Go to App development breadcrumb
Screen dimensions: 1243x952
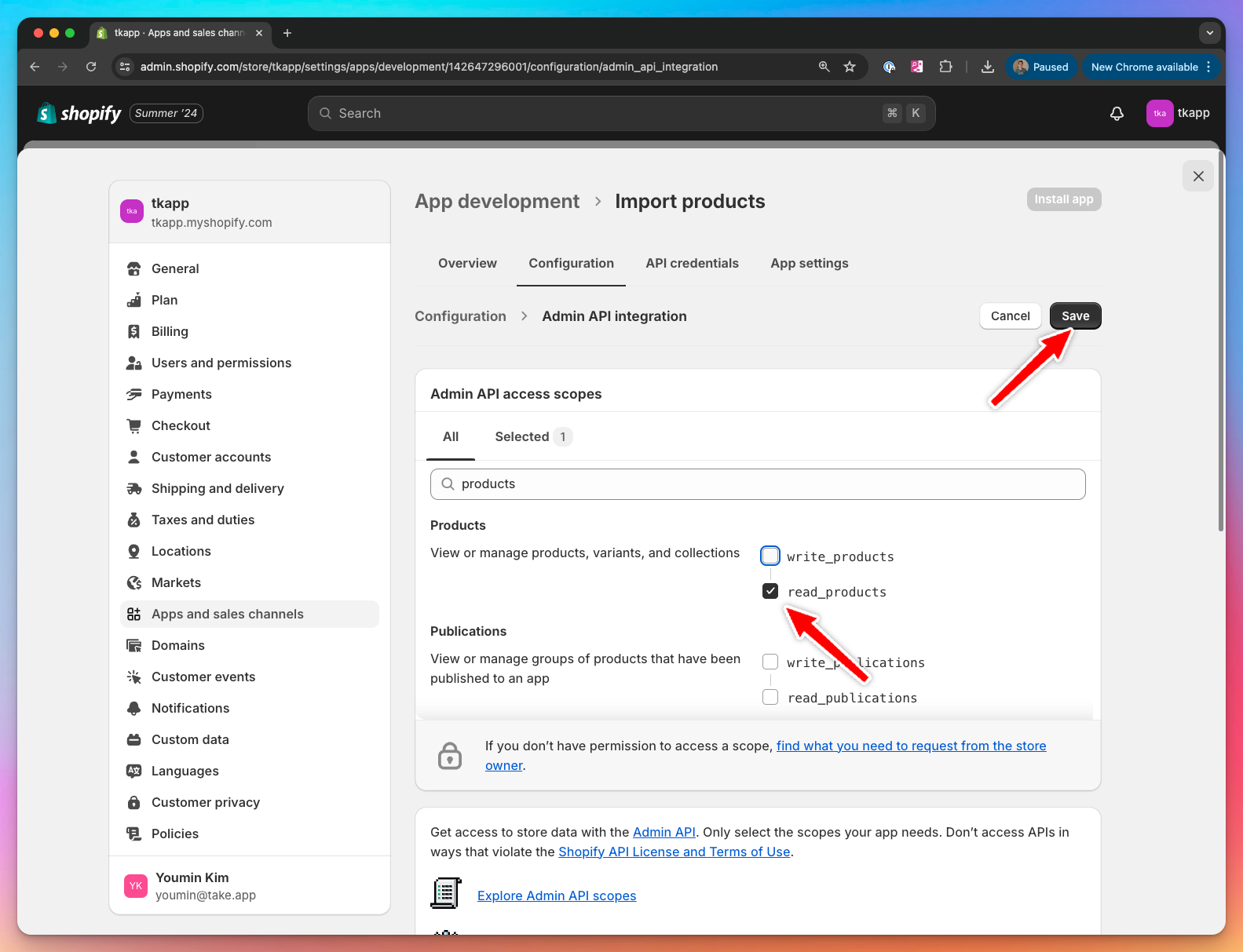pyautogui.click(x=497, y=202)
